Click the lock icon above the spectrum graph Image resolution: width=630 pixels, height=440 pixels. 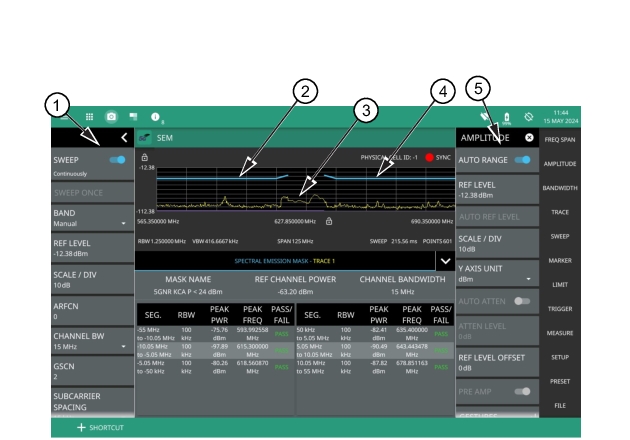[145, 157]
